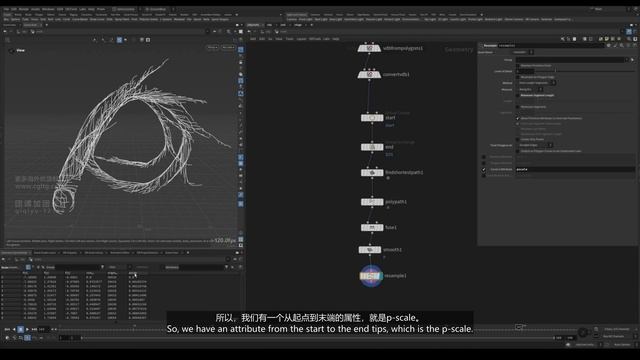The height and width of the screenshot is (360, 640).
Task: Toggle checkbox directly below Group field
Action: point(518,65)
